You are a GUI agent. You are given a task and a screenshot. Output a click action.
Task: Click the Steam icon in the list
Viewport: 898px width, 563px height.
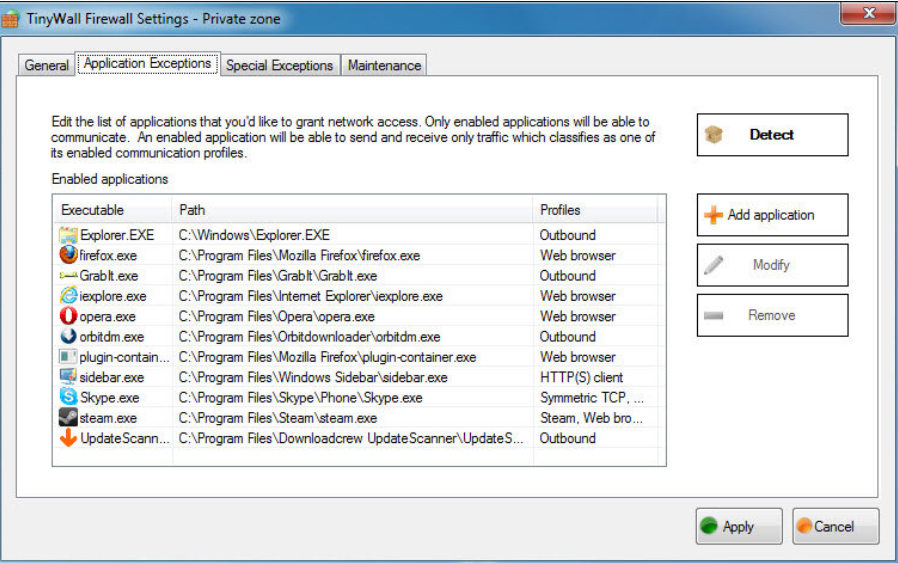(68, 418)
